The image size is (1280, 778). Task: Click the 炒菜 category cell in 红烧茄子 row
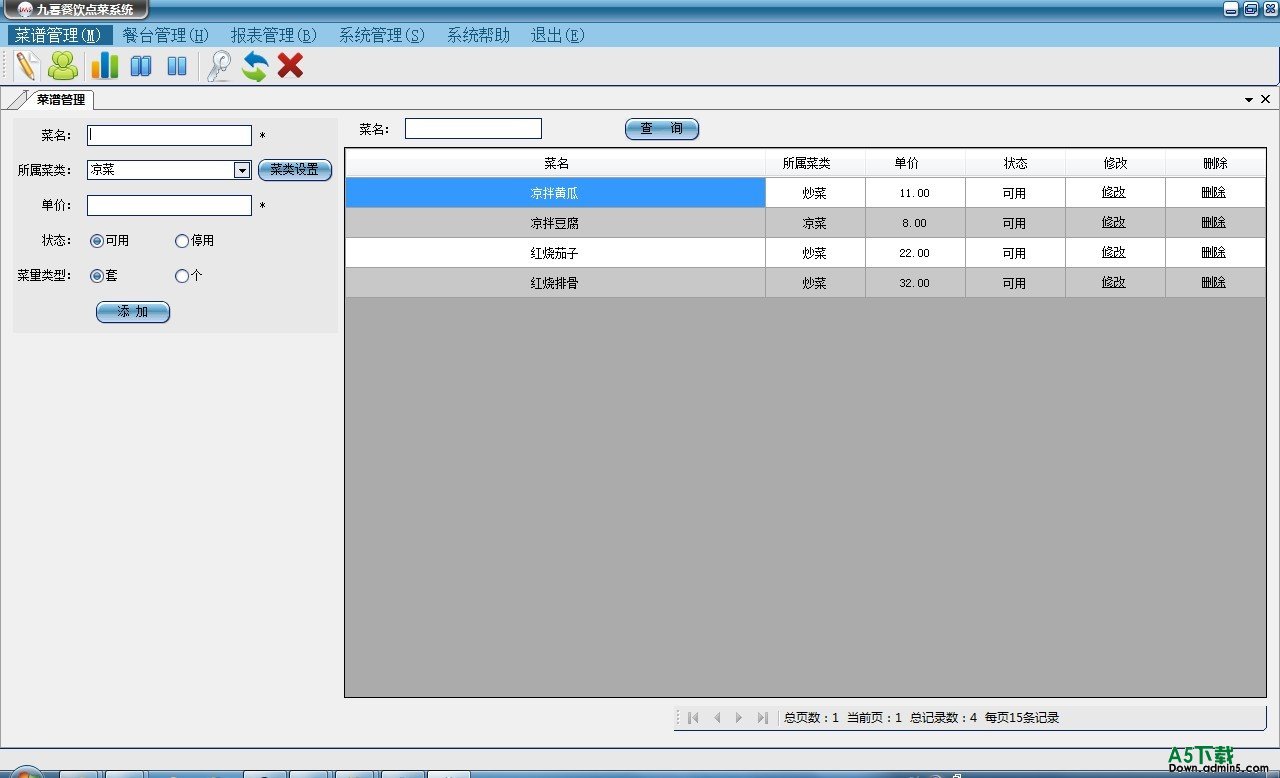tap(815, 253)
